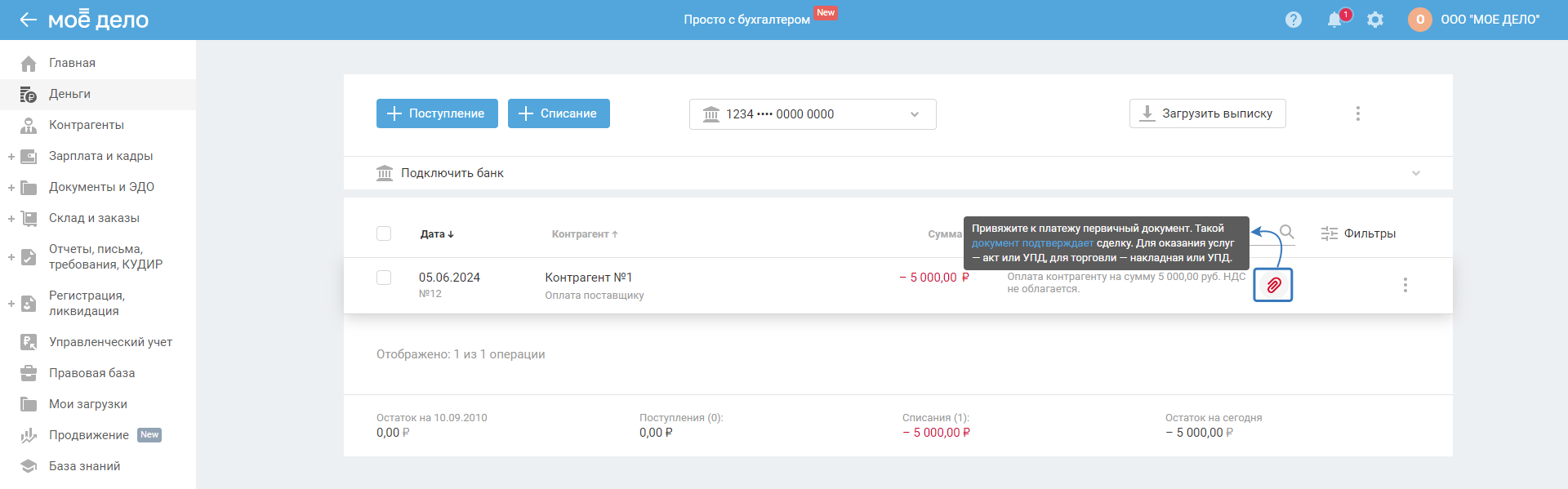The image size is (1568, 489).
Task: Sort table by Дата column
Action: (437, 234)
